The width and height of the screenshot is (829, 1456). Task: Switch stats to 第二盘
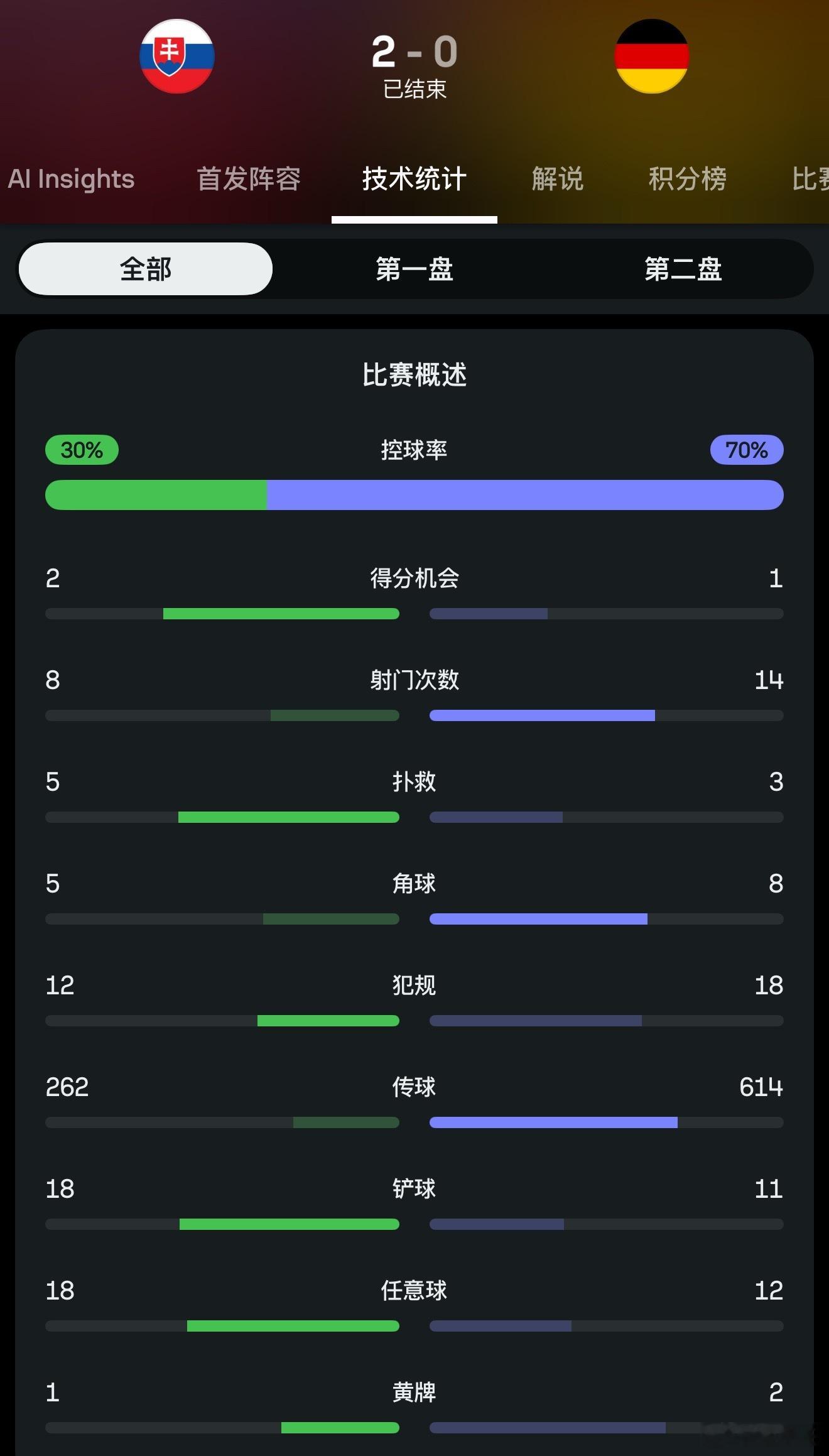(683, 269)
